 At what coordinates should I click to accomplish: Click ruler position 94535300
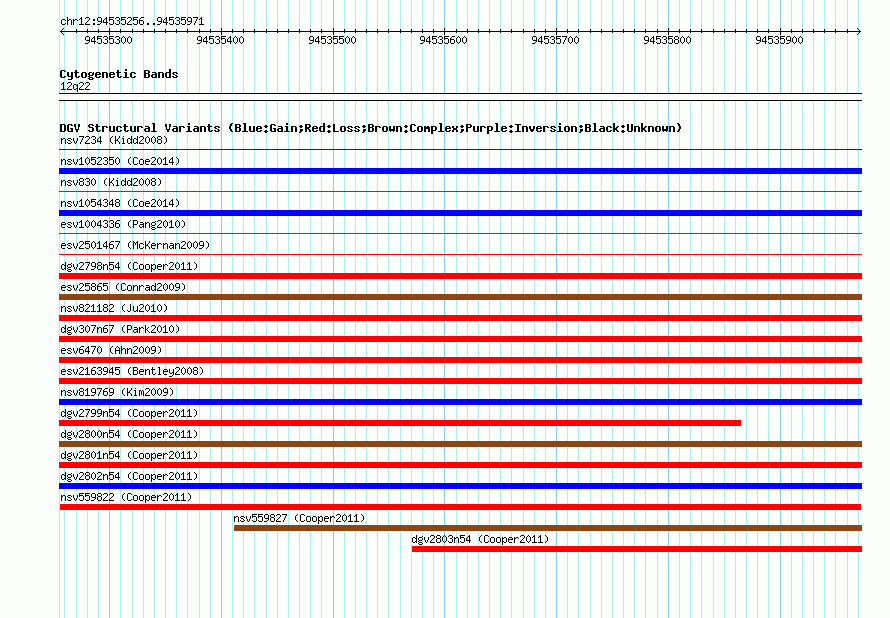pos(108,40)
